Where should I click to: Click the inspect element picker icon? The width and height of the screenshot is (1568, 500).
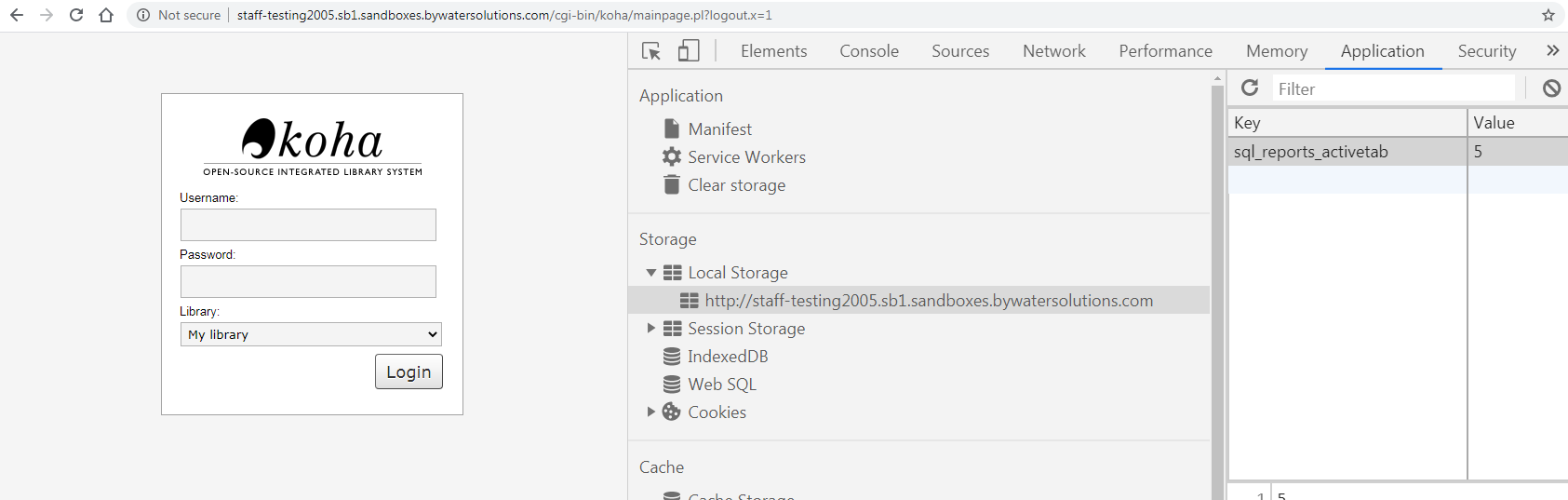[x=651, y=51]
